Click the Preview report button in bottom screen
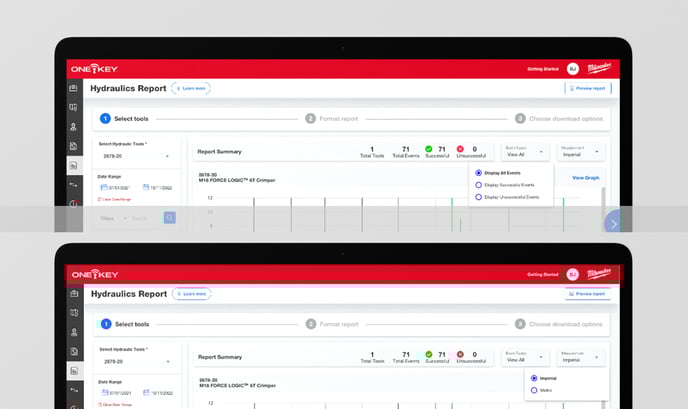688x409 pixels. pyautogui.click(x=588, y=294)
